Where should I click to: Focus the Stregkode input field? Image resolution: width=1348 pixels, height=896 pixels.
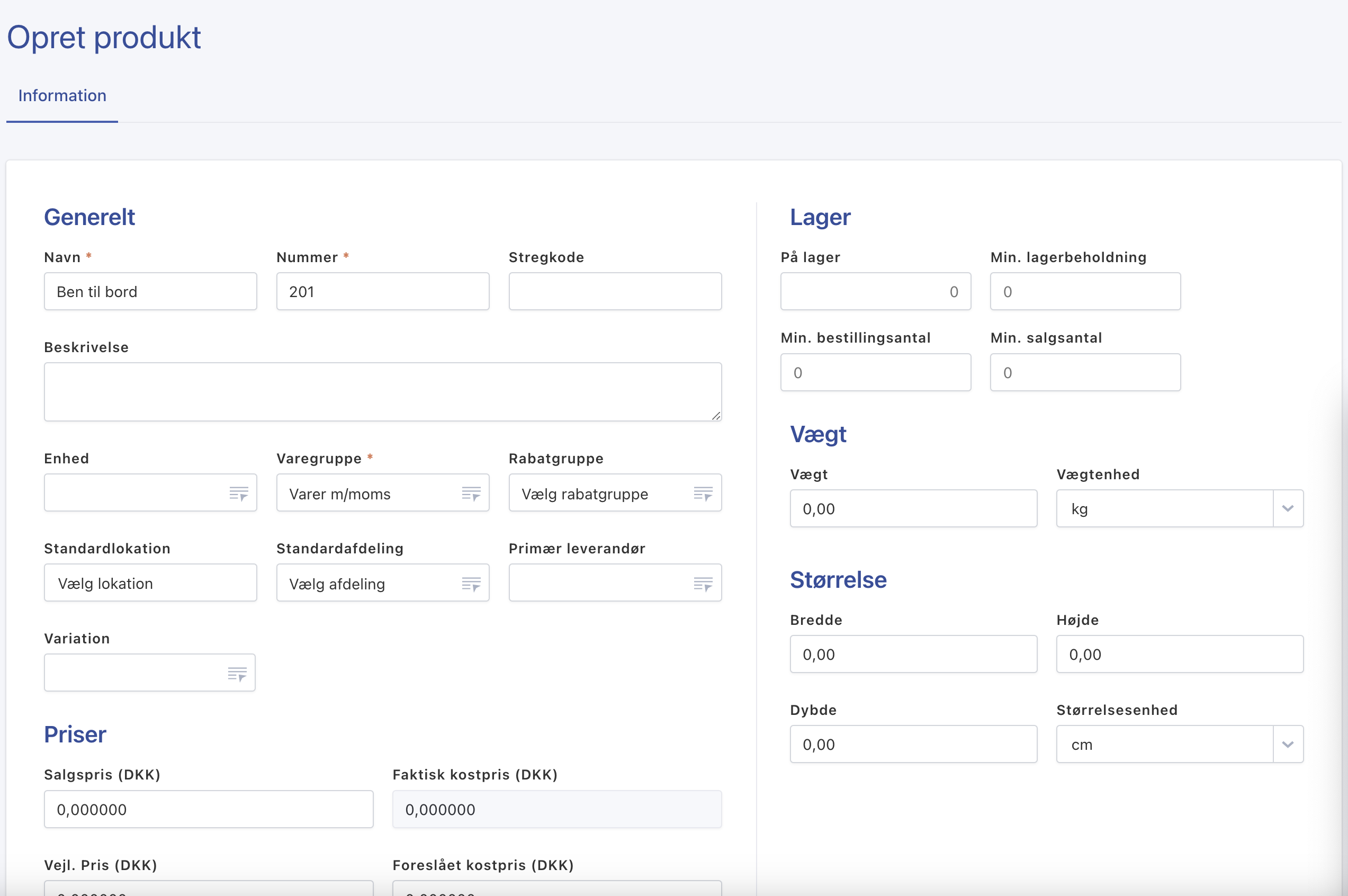click(615, 291)
